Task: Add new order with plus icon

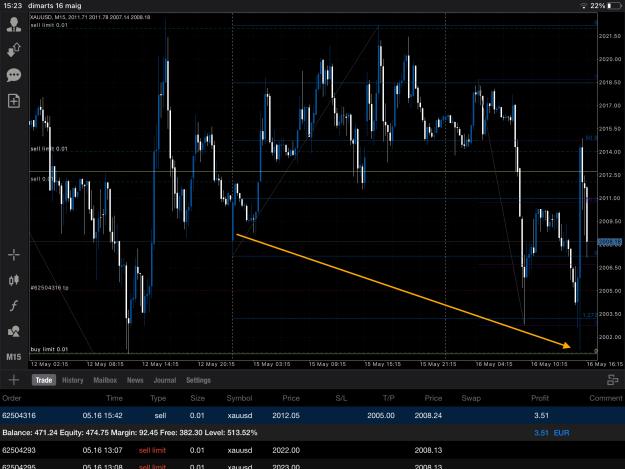Action: pyautogui.click(x=14, y=380)
